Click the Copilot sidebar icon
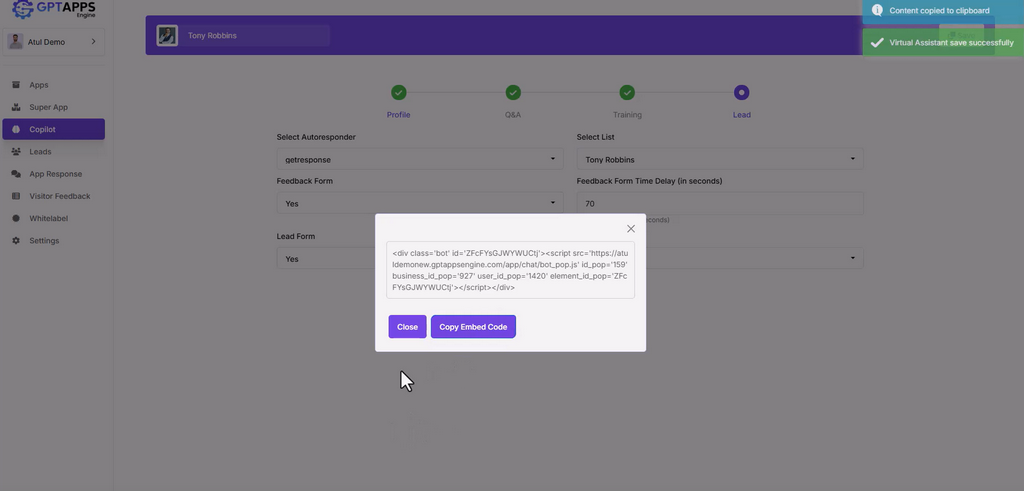The image size is (1024, 491). 16,130
